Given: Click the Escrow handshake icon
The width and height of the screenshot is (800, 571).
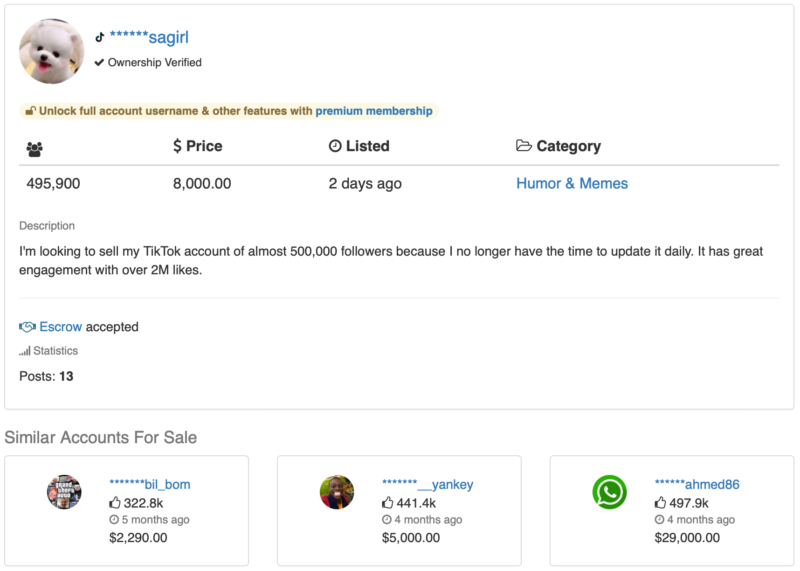Looking at the screenshot, I should click(27, 327).
